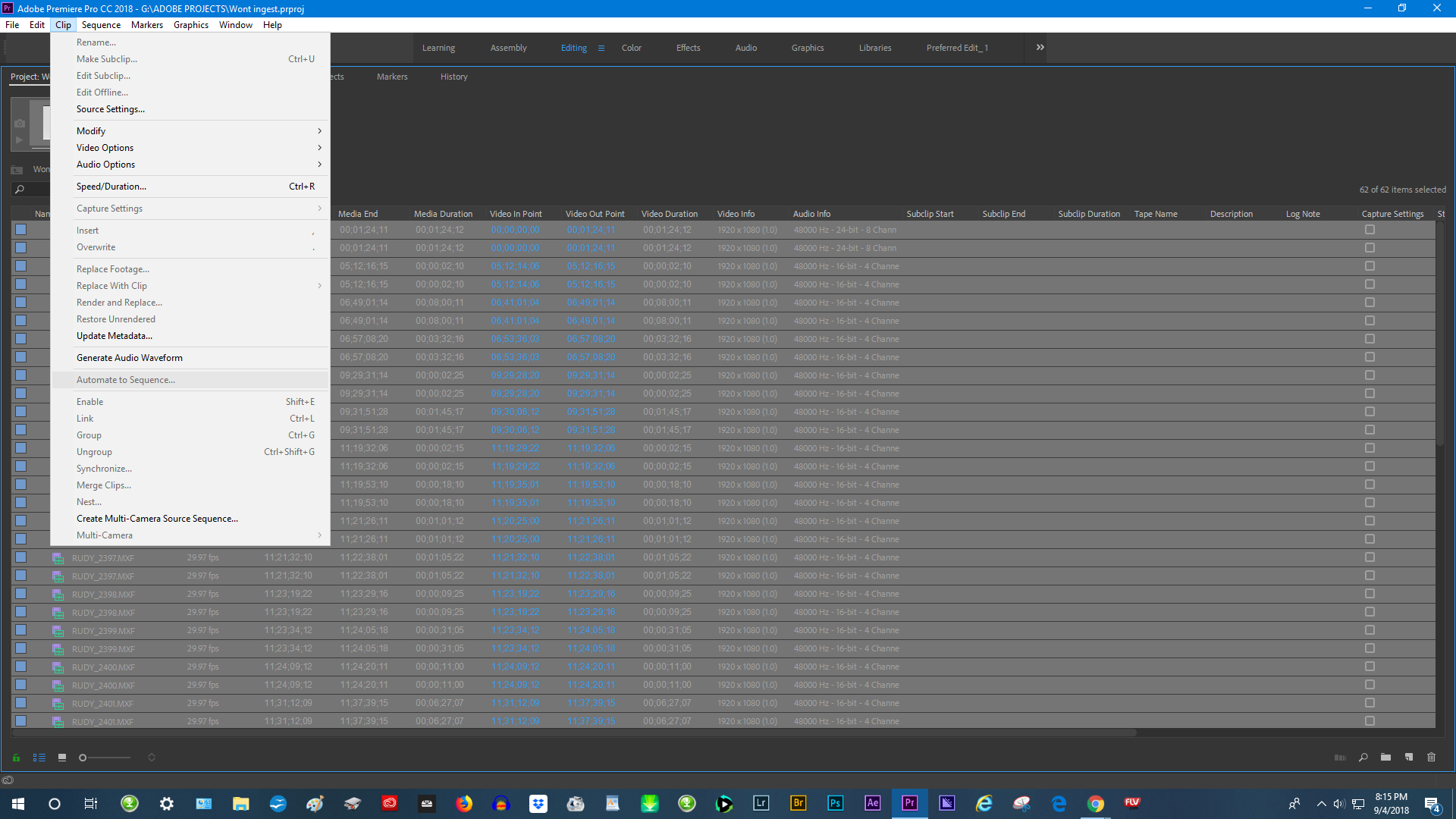
Task: Toggle Capture Settings checkbox for first RUDY_2397.MXF
Action: click(1370, 557)
